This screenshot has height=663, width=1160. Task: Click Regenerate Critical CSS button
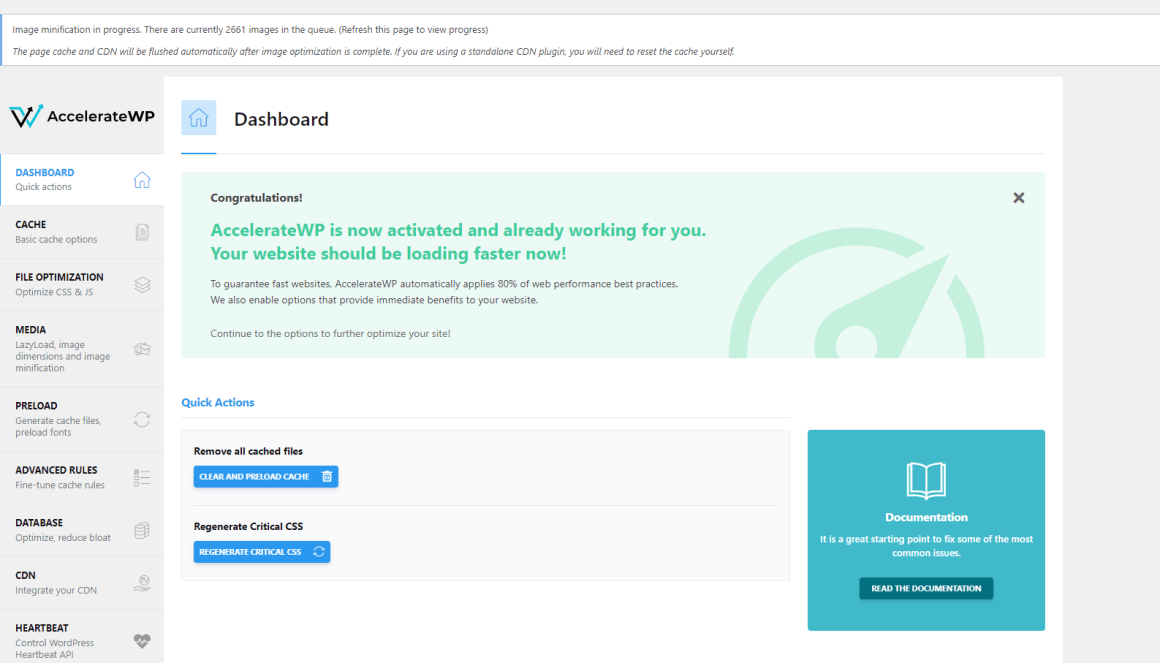(x=262, y=552)
